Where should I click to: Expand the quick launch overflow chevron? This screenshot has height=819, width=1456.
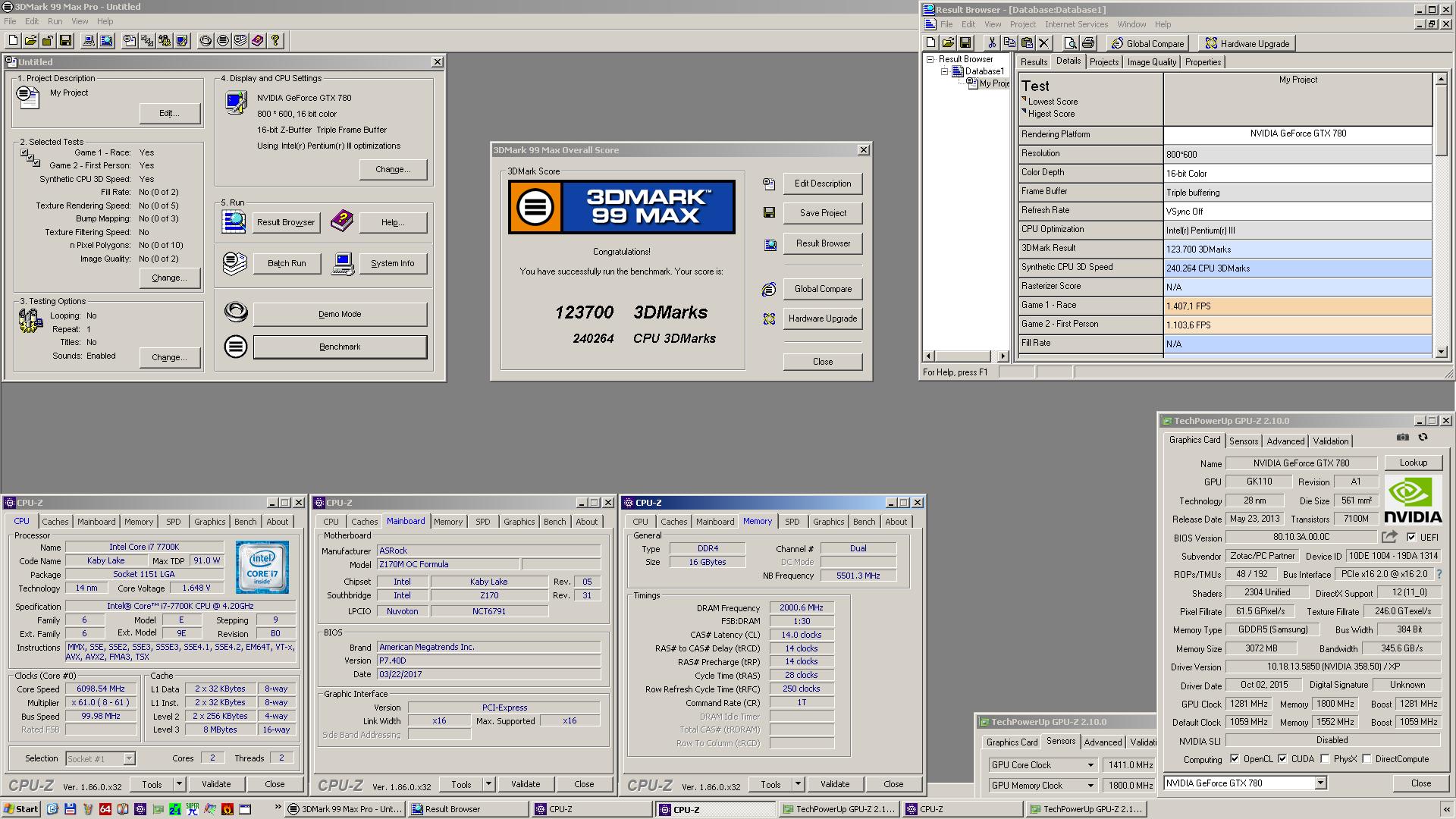tap(278, 808)
